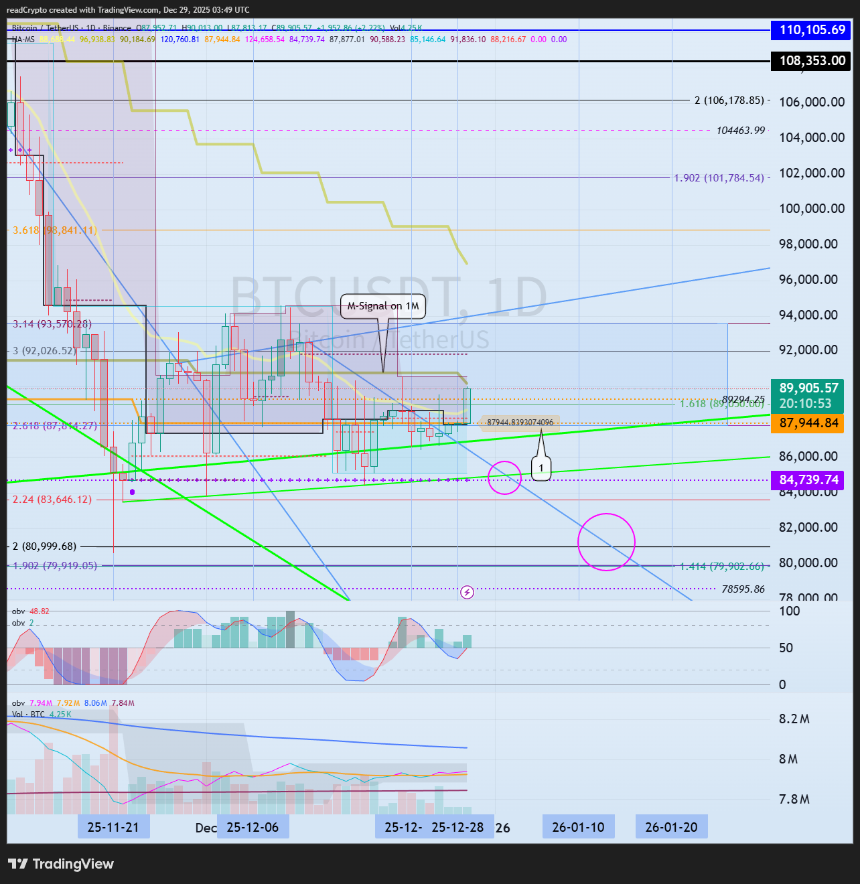Click the 26-01-10 date marker

pos(578,827)
